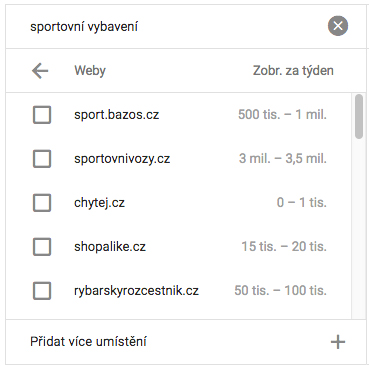Select the chytej.cz site name

(99, 203)
